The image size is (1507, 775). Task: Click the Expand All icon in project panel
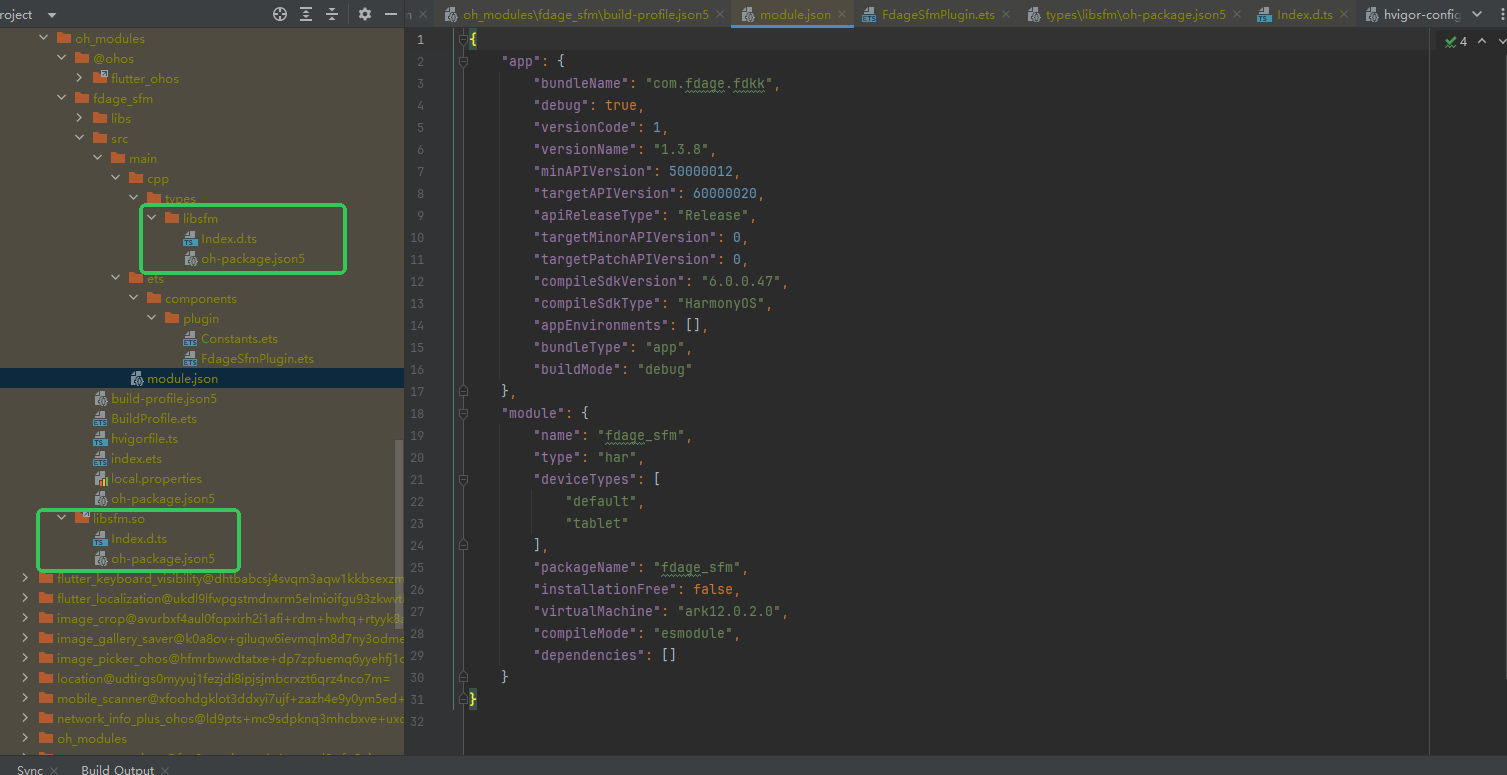(306, 14)
